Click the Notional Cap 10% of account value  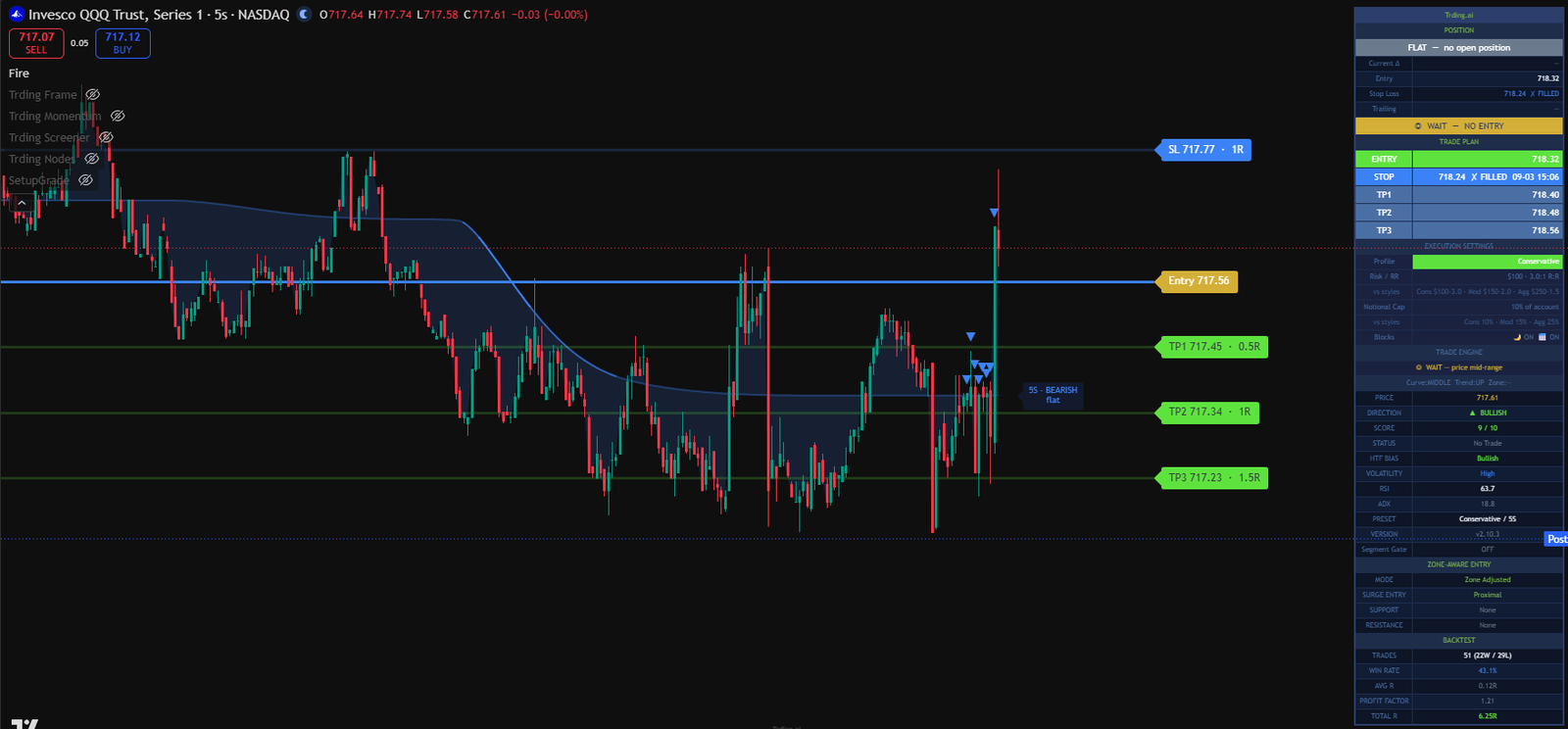(1487, 307)
